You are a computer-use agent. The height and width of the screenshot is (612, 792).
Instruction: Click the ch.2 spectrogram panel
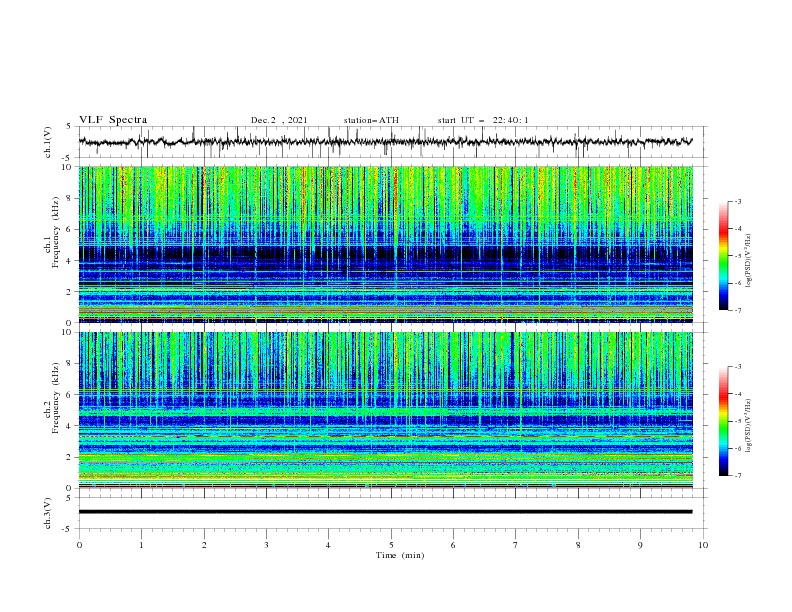click(385, 410)
